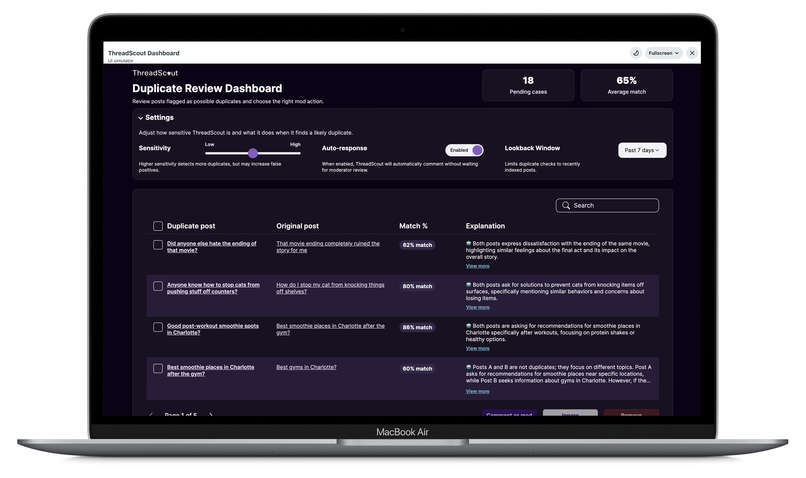Click the Explanation column header
The width and height of the screenshot is (806, 478).
tap(485, 226)
